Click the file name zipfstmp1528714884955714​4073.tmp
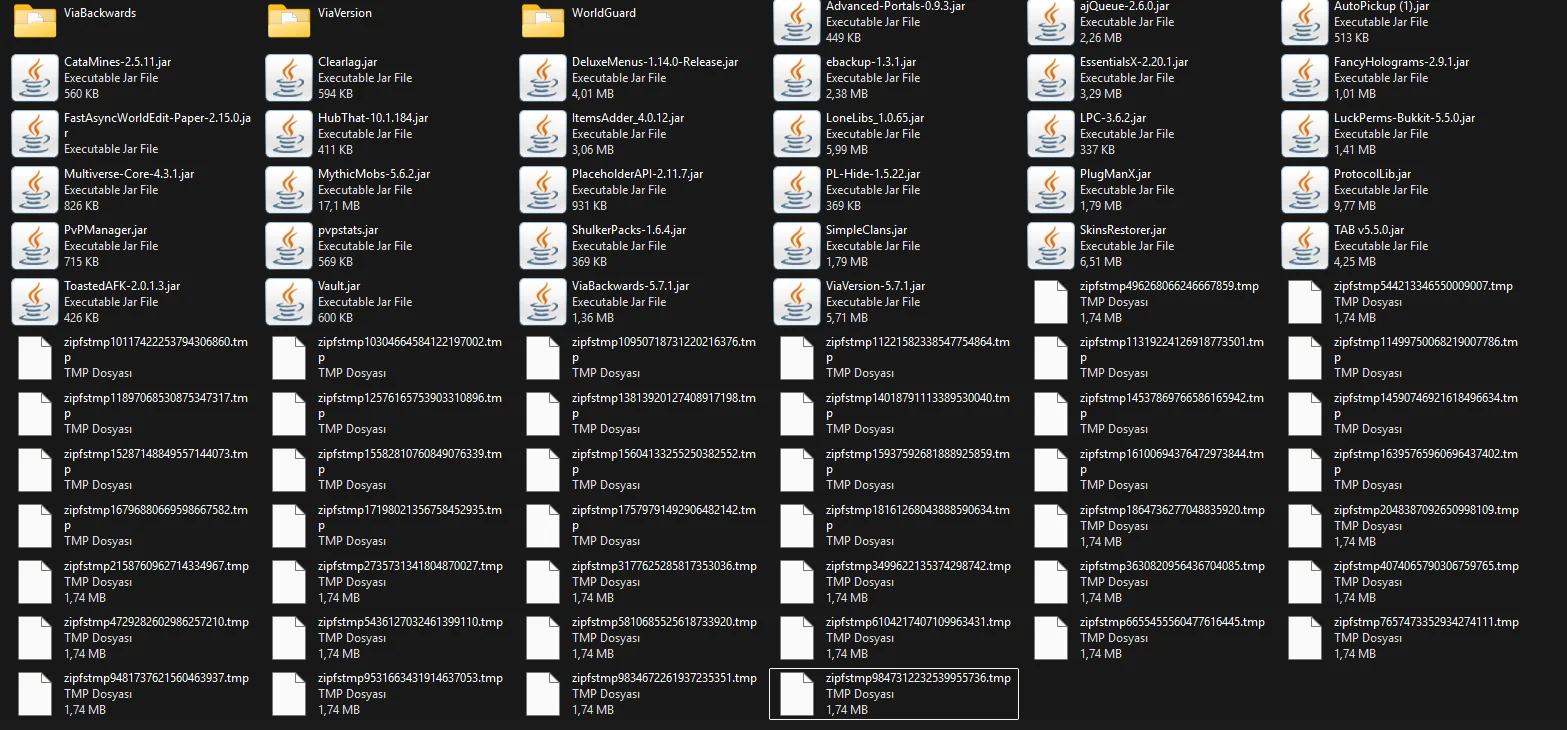The image size is (1567, 730). (x=156, y=461)
